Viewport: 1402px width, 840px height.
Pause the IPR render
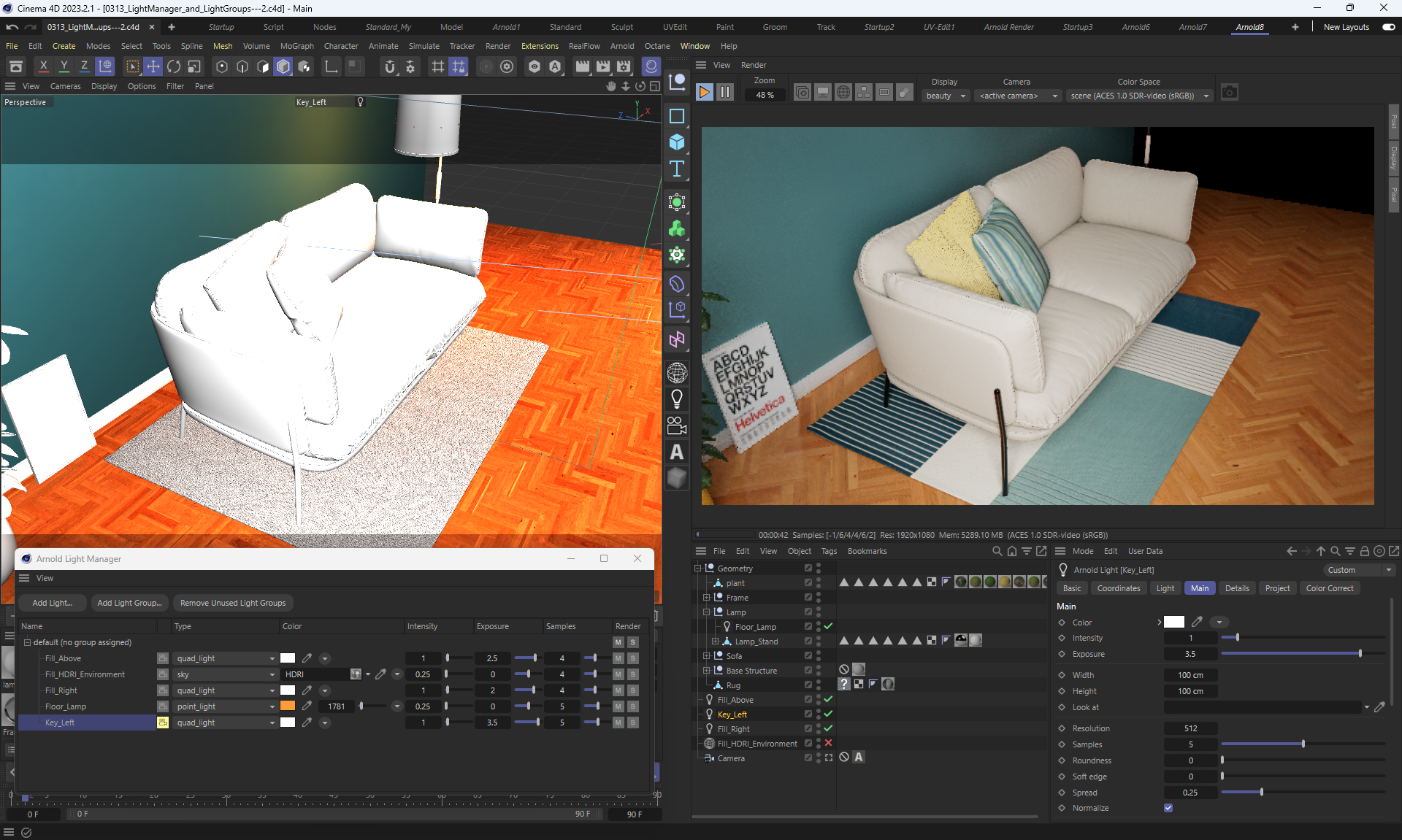coord(724,93)
